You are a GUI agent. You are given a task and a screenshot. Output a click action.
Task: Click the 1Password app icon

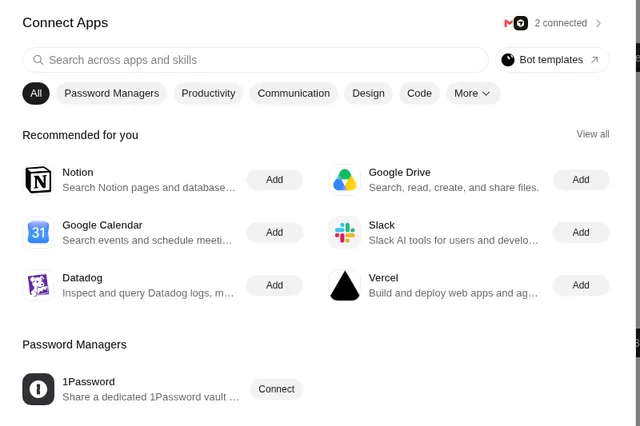pos(38,389)
